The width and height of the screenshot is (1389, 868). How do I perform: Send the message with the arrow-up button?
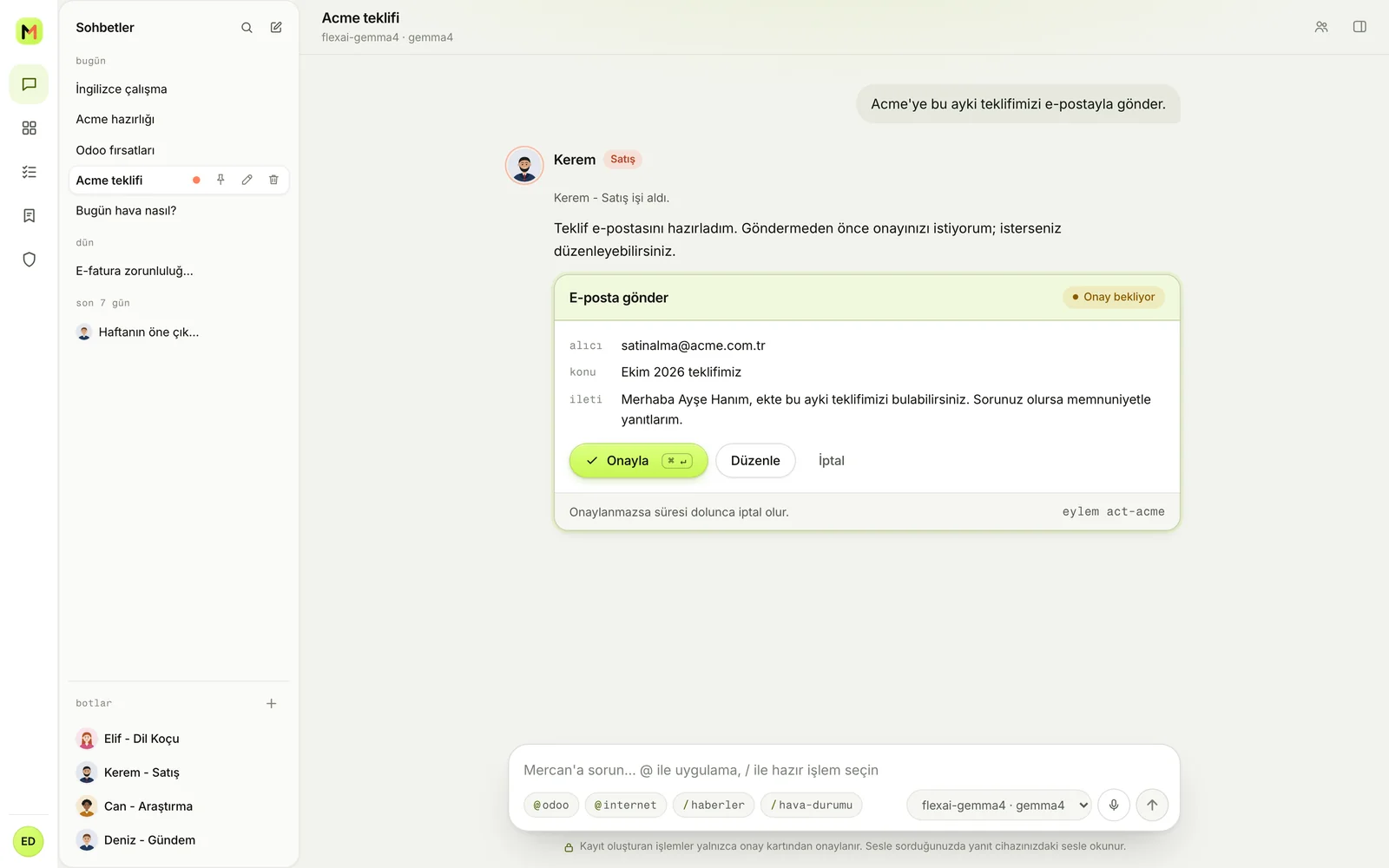(1152, 805)
